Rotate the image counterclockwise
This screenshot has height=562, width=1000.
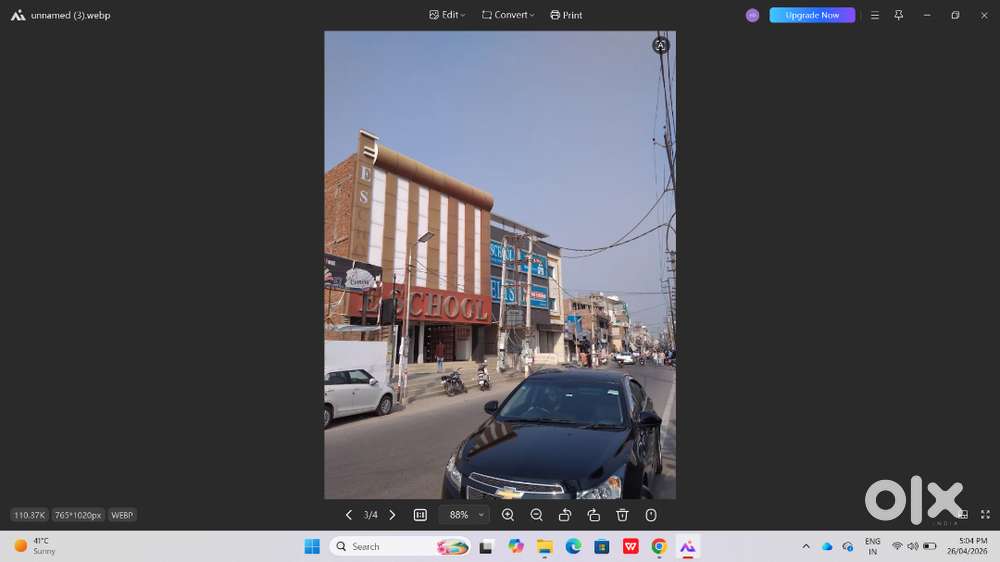point(565,515)
